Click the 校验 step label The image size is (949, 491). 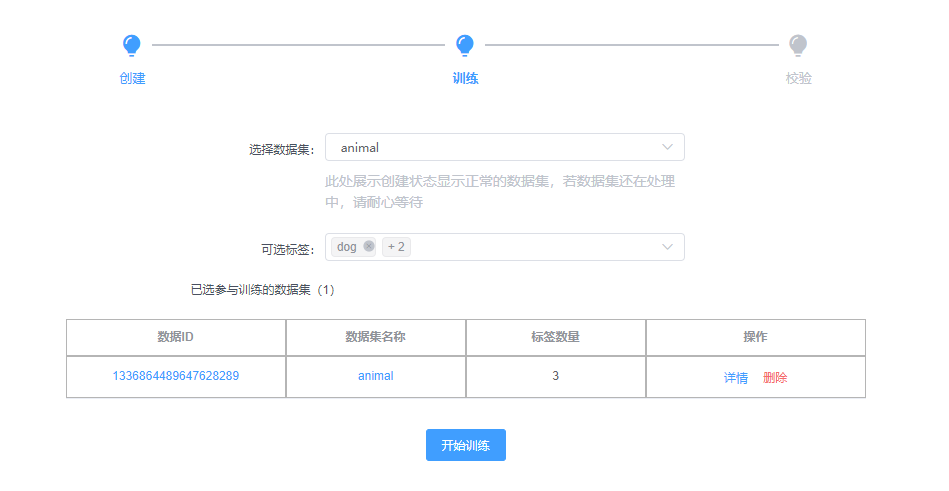click(798, 78)
